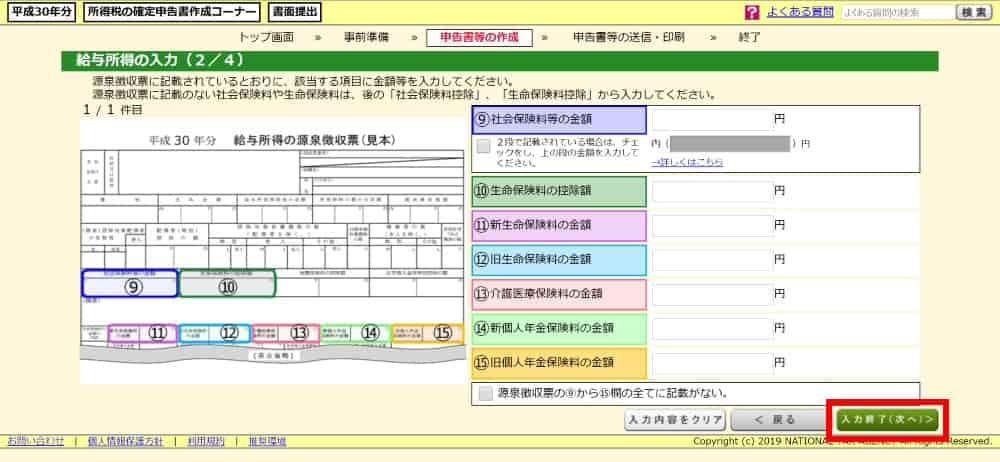Image resolution: width=1000 pixels, height=462 pixels.
Task: Click the FAQ search input field
Action: (896, 13)
